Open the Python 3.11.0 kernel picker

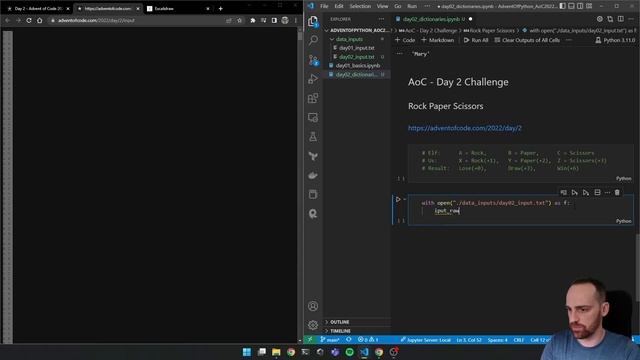click(615, 40)
